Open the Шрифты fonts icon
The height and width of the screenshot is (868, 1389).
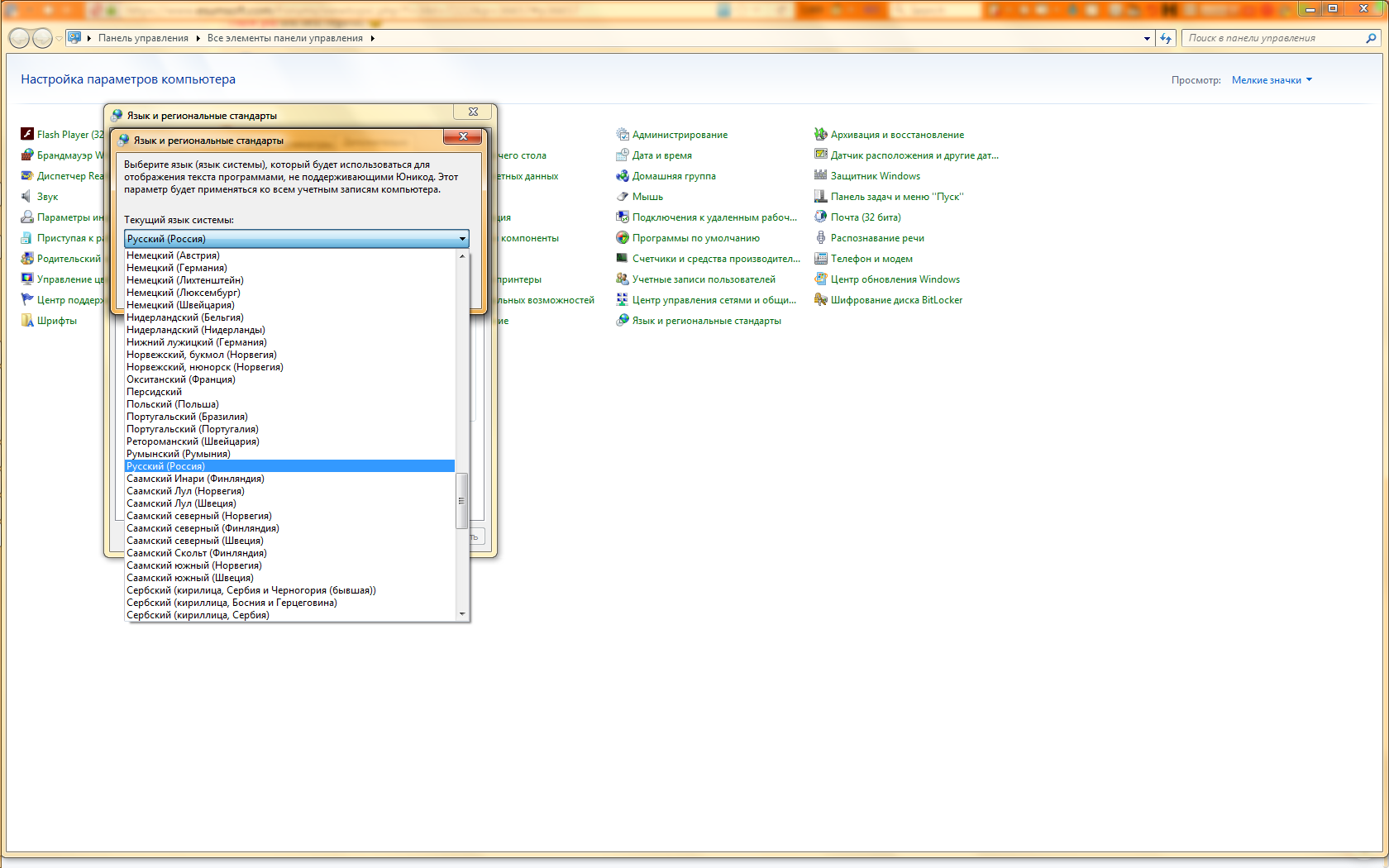(27, 320)
